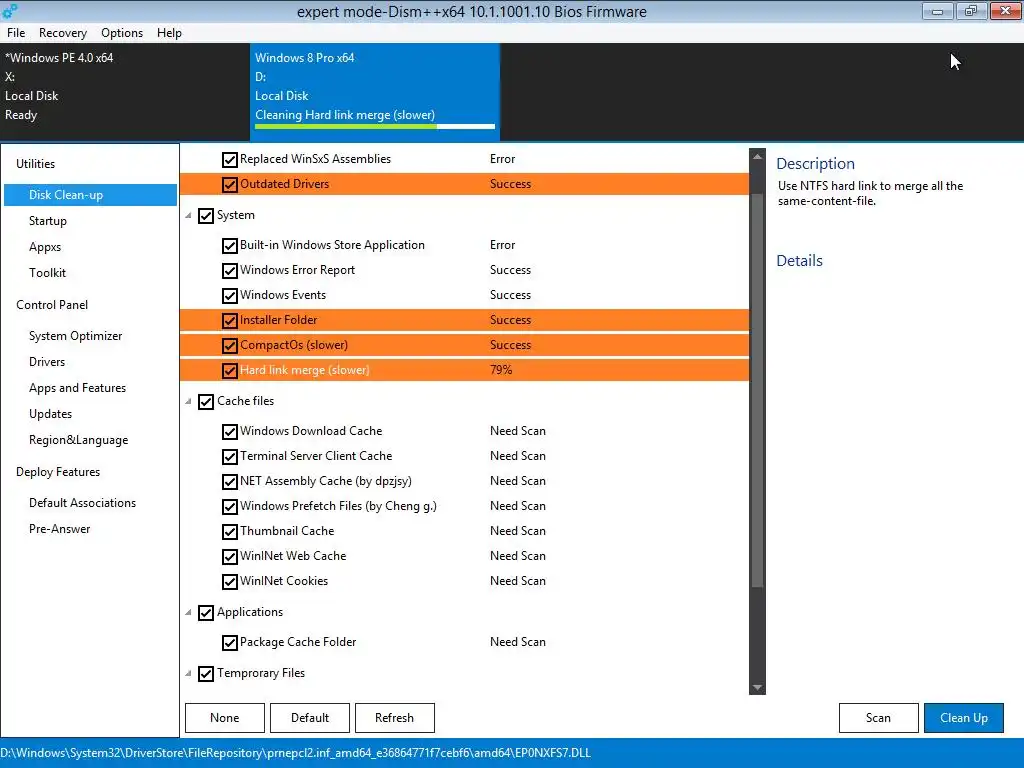Uncheck Windows Events checkbox
Viewport: 1024px width, 768px height.
[x=229, y=295]
